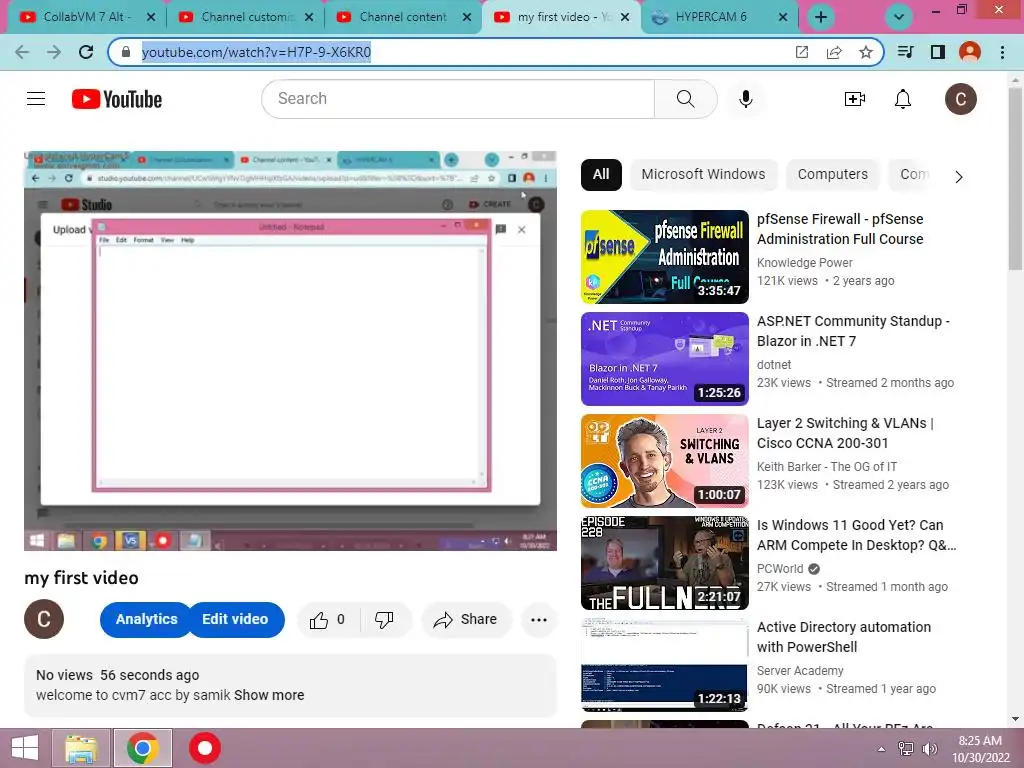Click the Full Nerd episode 228 thumbnail
Image resolution: width=1024 pixels, height=768 pixels.
pyautogui.click(x=665, y=563)
